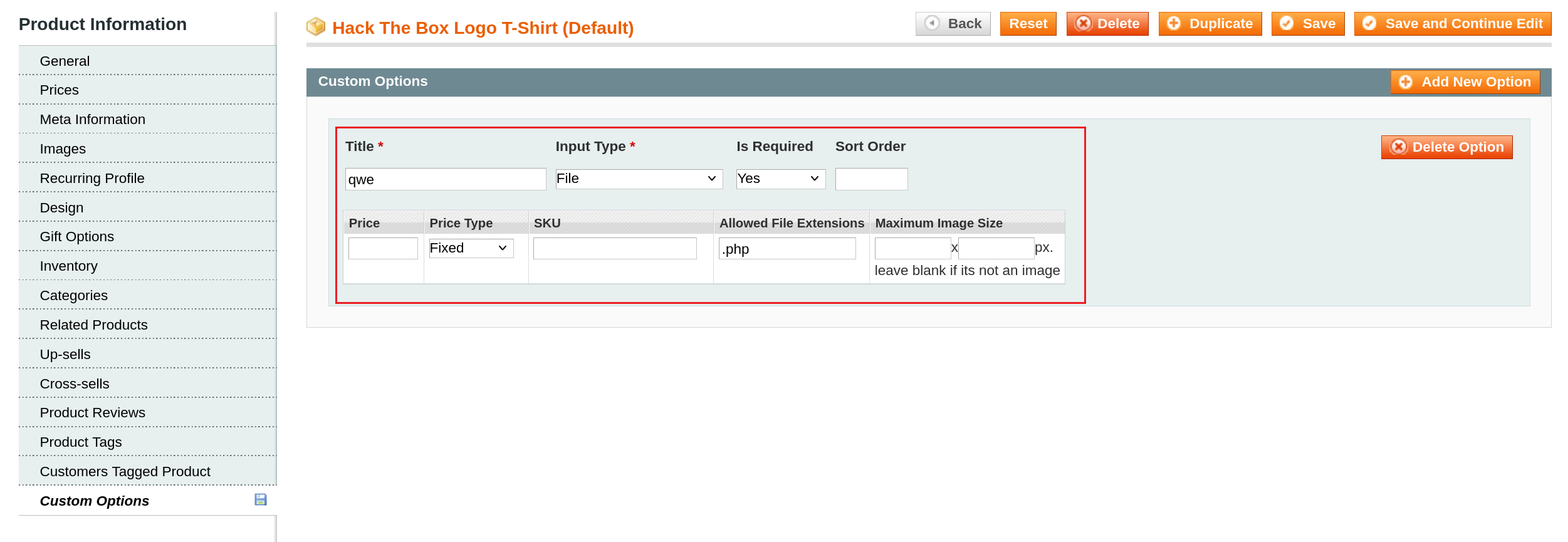
Task: Click the product box icon beside title
Action: [x=316, y=26]
